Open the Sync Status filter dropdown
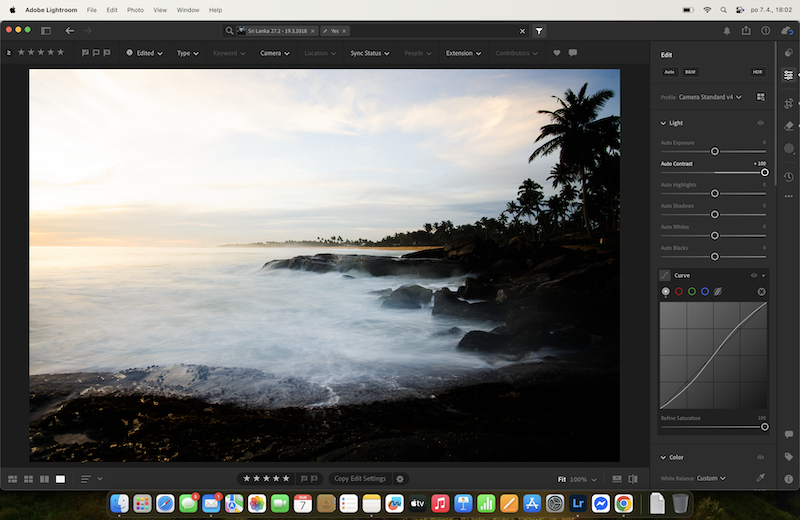This screenshot has width=800, height=520. [370, 53]
